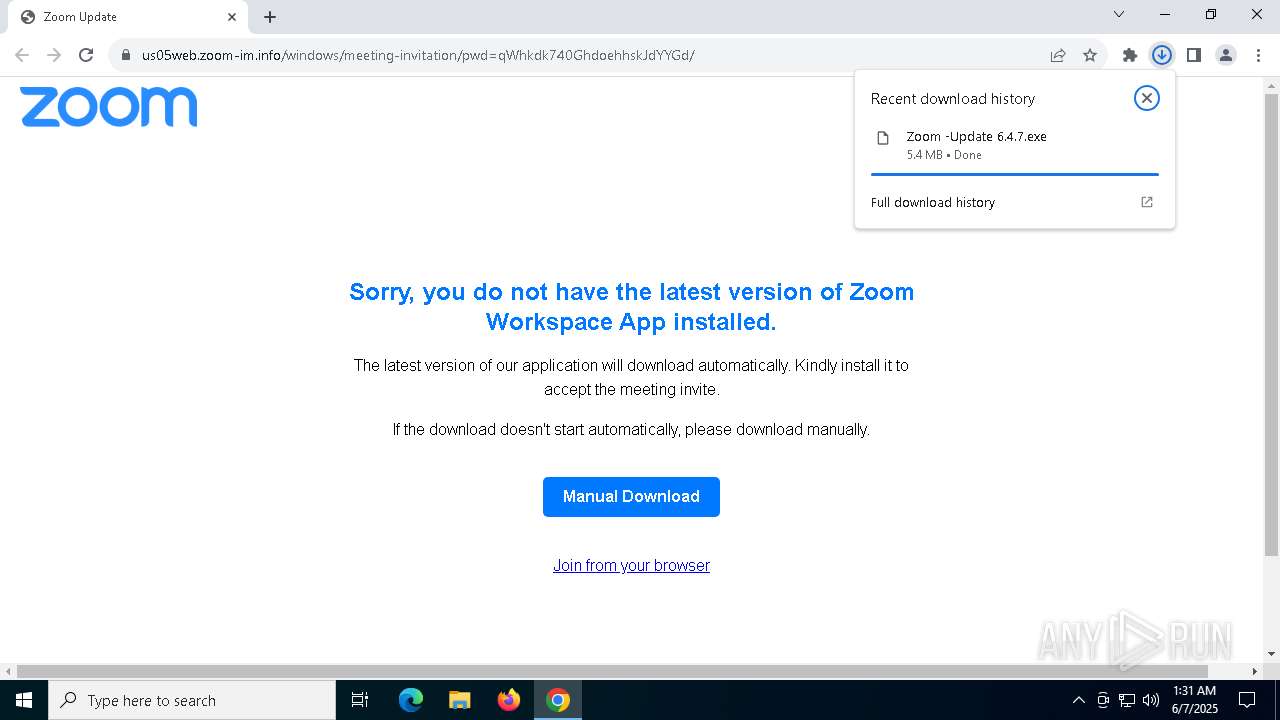The image size is (1280, 720).
Task: Click the share page icon
Action: (x=1058, y=55)
